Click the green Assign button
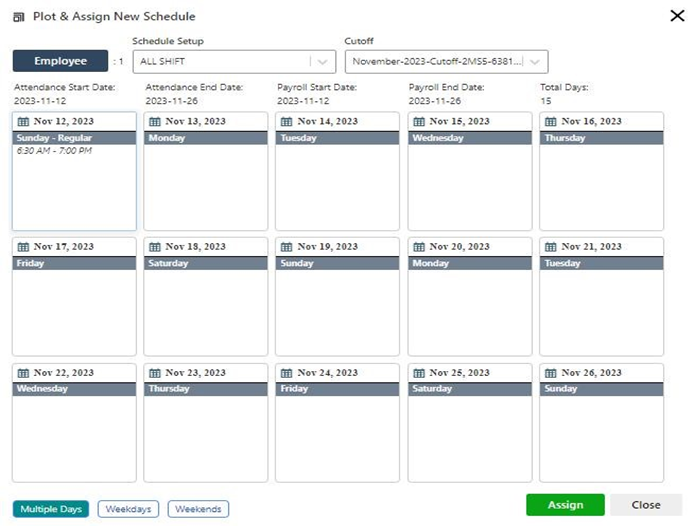The height and width of the screenshot is (526, 694). [x=565, y=505]
